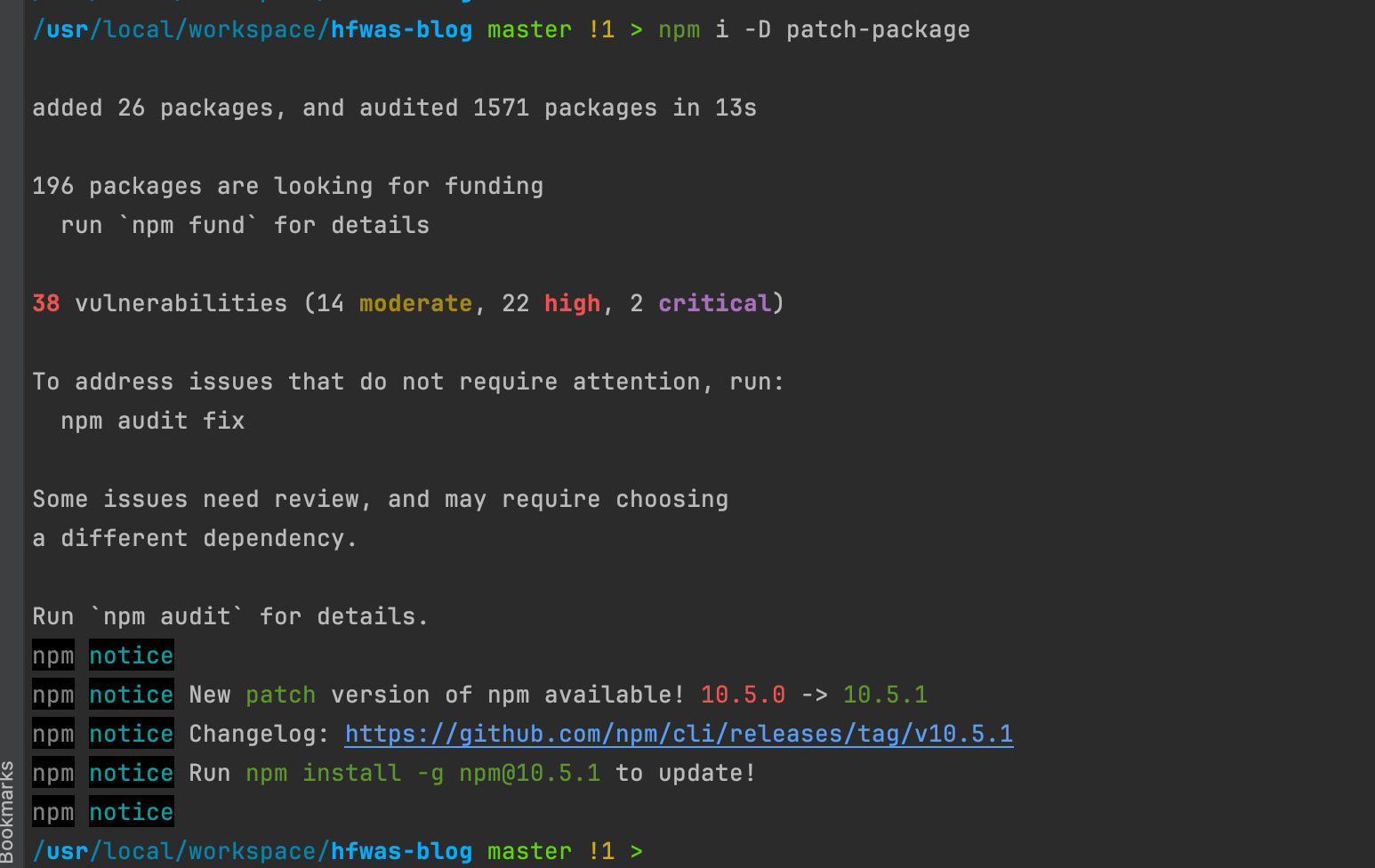This screenshot has width=1375, height=868.
Task: Click the purple 'critical' severity word
Action: tap(714, 303)
